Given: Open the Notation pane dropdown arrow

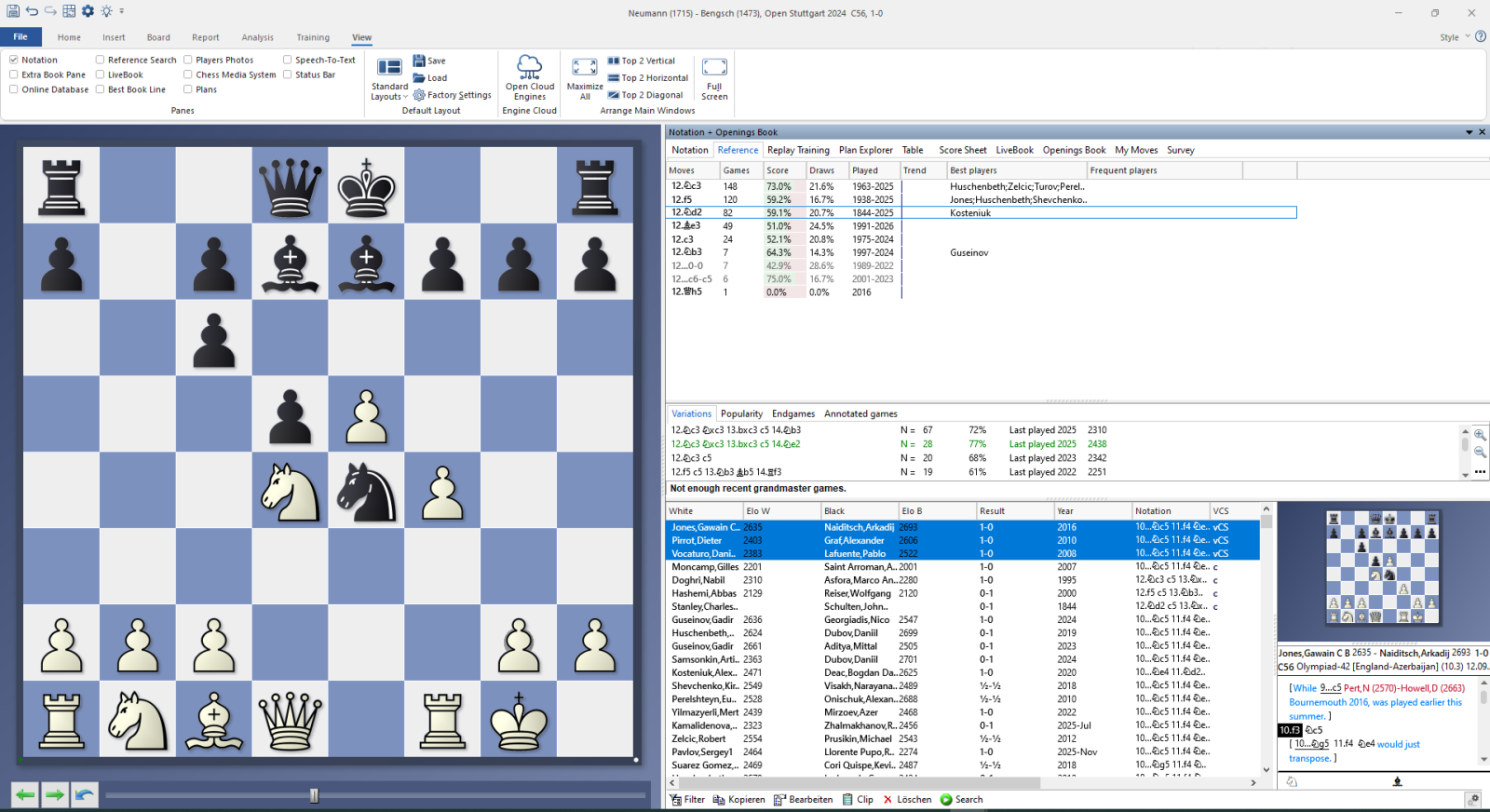Looking at the screenshot, I should point(1469,132).
